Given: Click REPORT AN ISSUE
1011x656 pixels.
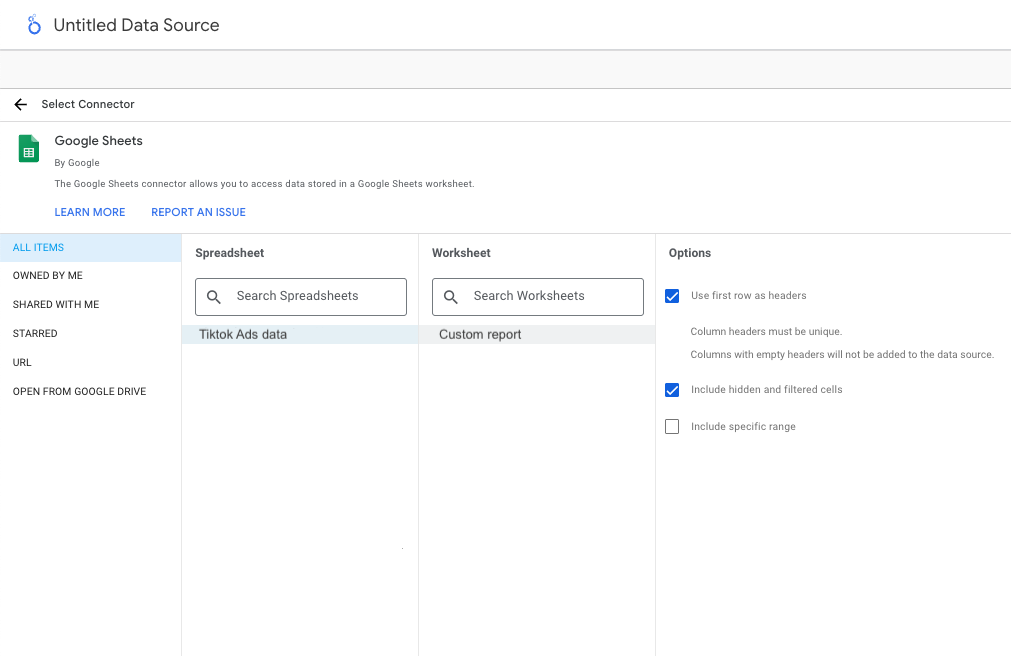Looking at the screenshot, I should (x=198, y=212).
